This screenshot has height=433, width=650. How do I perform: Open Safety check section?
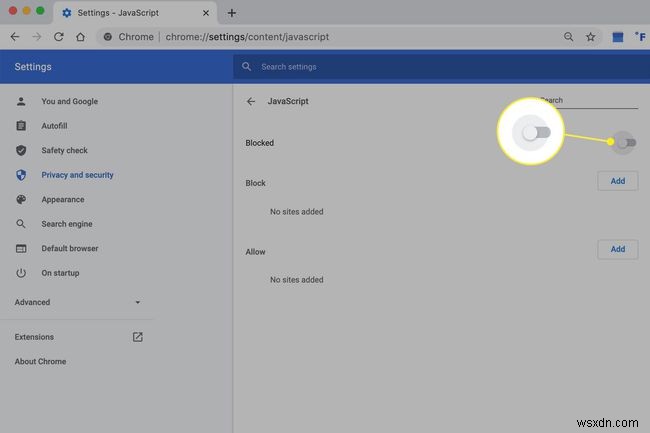[x=64, y=150]
